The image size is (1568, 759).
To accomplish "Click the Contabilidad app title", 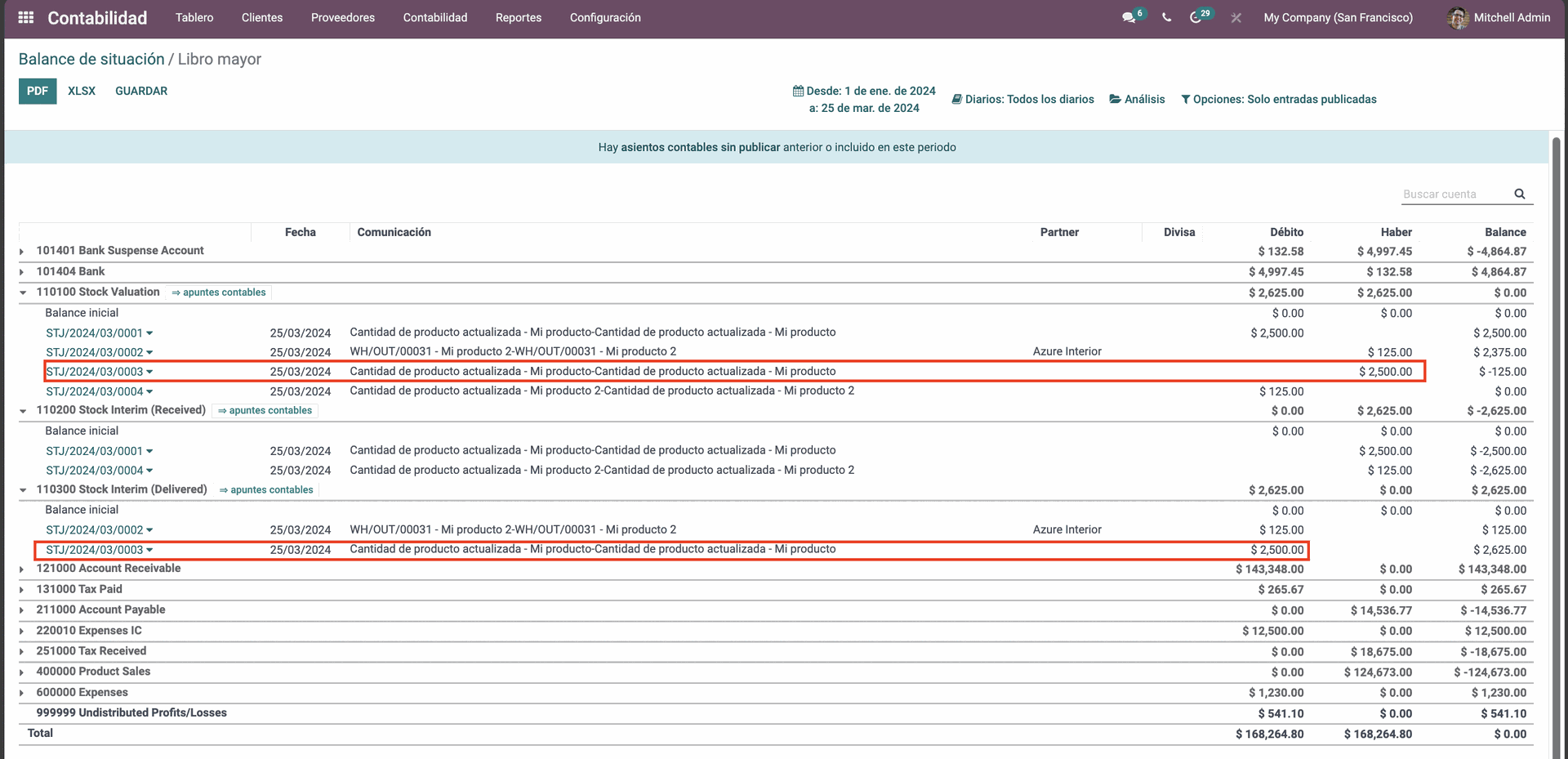I will pos(97,17).
